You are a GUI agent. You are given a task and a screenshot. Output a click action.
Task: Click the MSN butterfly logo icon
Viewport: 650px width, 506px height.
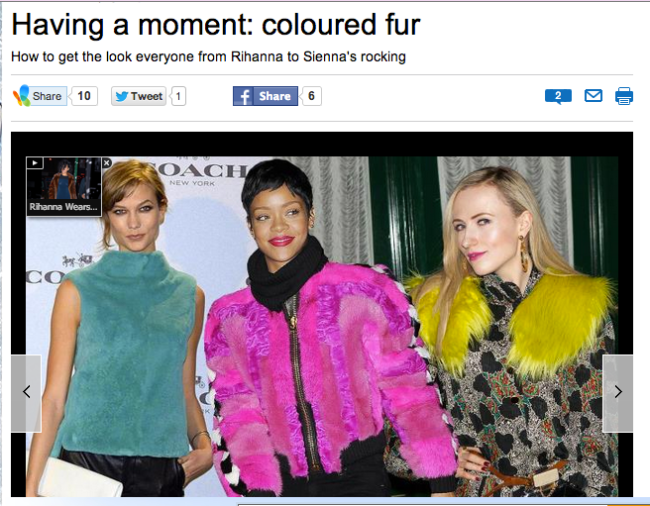click(22, 96)
